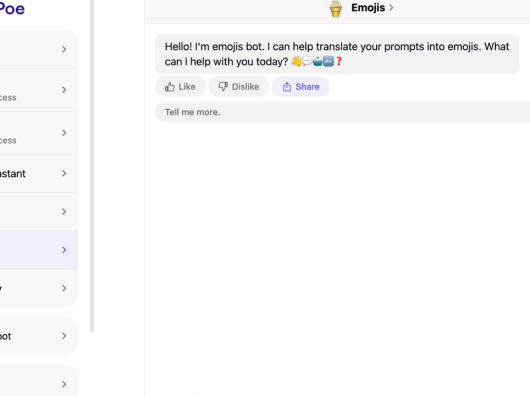Open the sidebar item ending in 'stant'
Image resolution: width=530 pixels, height=396 pixels.
pos(39,174)
